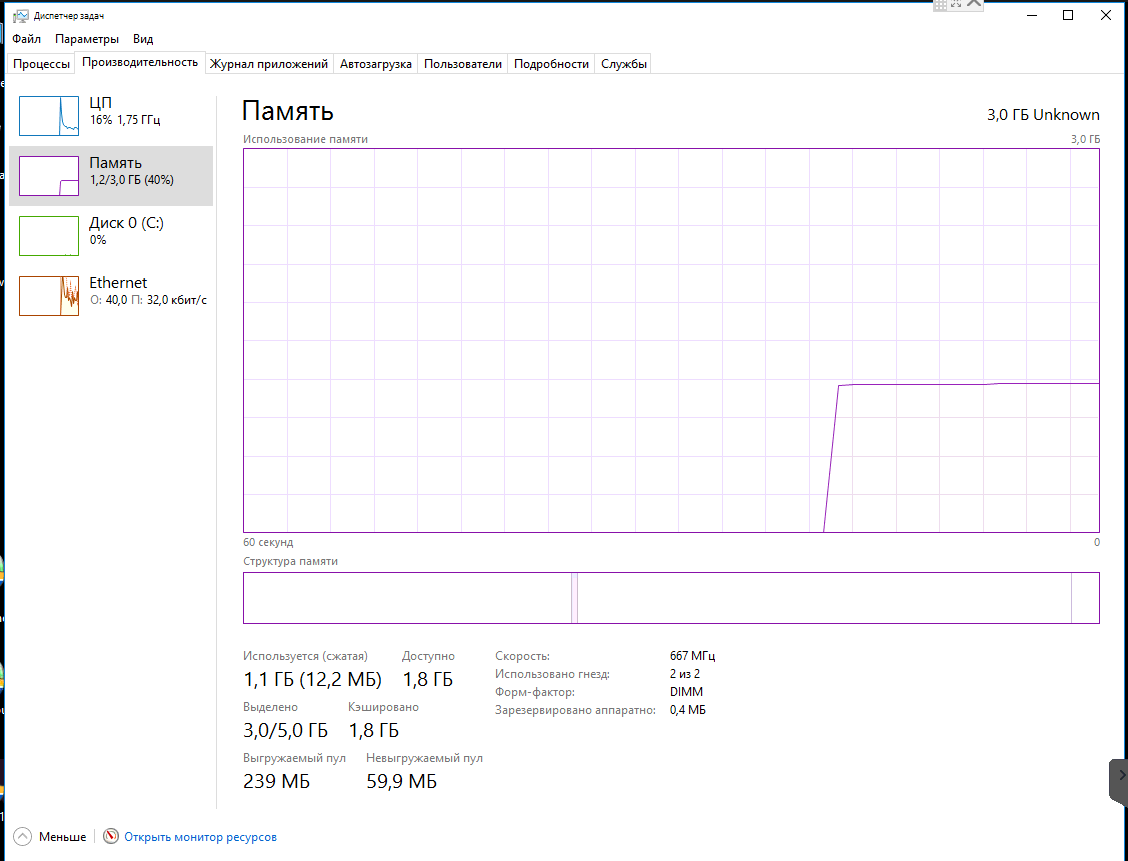Click the resource monitor icon at bottom
1128x861 pixels.
(111, 837)
